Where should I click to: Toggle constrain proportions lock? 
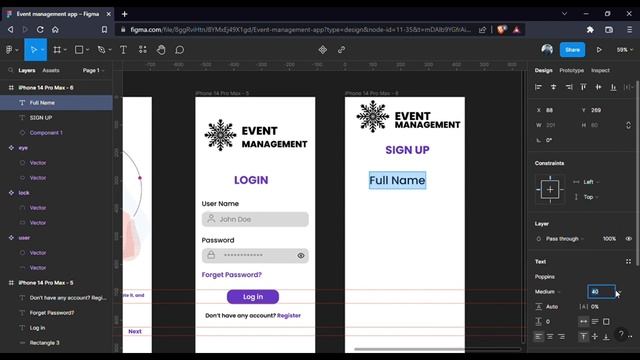click(x=628, y=125)
